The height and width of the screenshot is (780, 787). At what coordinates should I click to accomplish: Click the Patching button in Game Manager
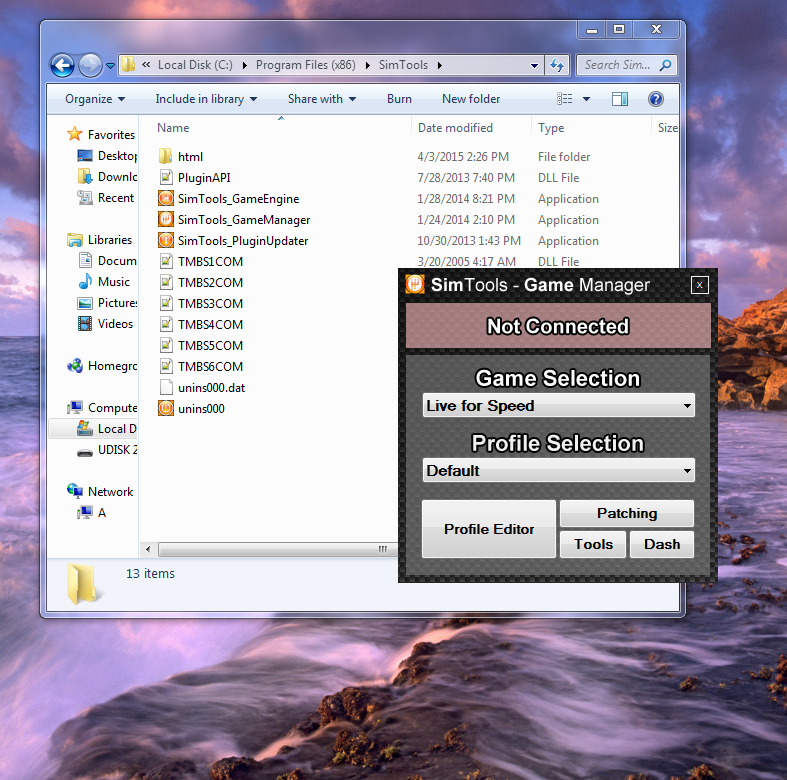(x=627, y=513)
